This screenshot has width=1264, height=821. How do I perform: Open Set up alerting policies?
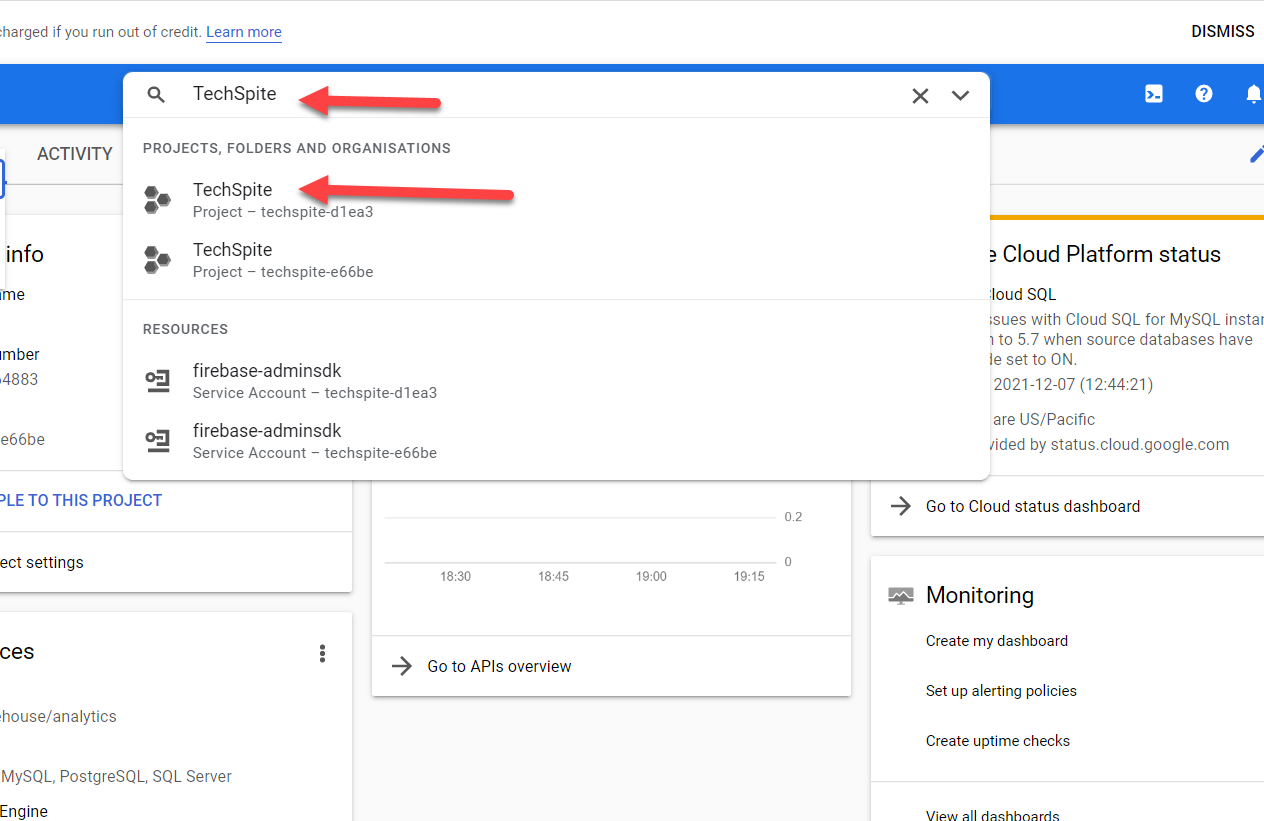(1001, 691)
